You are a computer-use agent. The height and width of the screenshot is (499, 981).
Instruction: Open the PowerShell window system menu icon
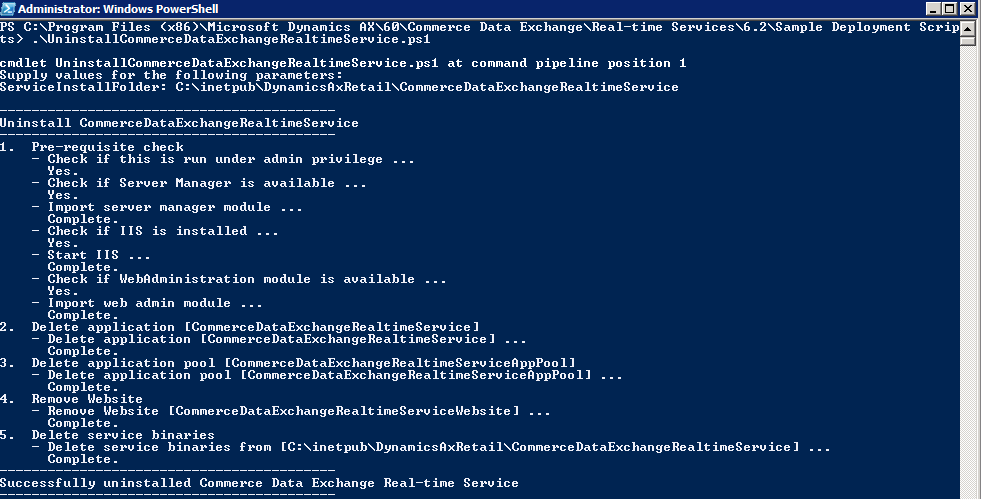[x=9, y=8]
